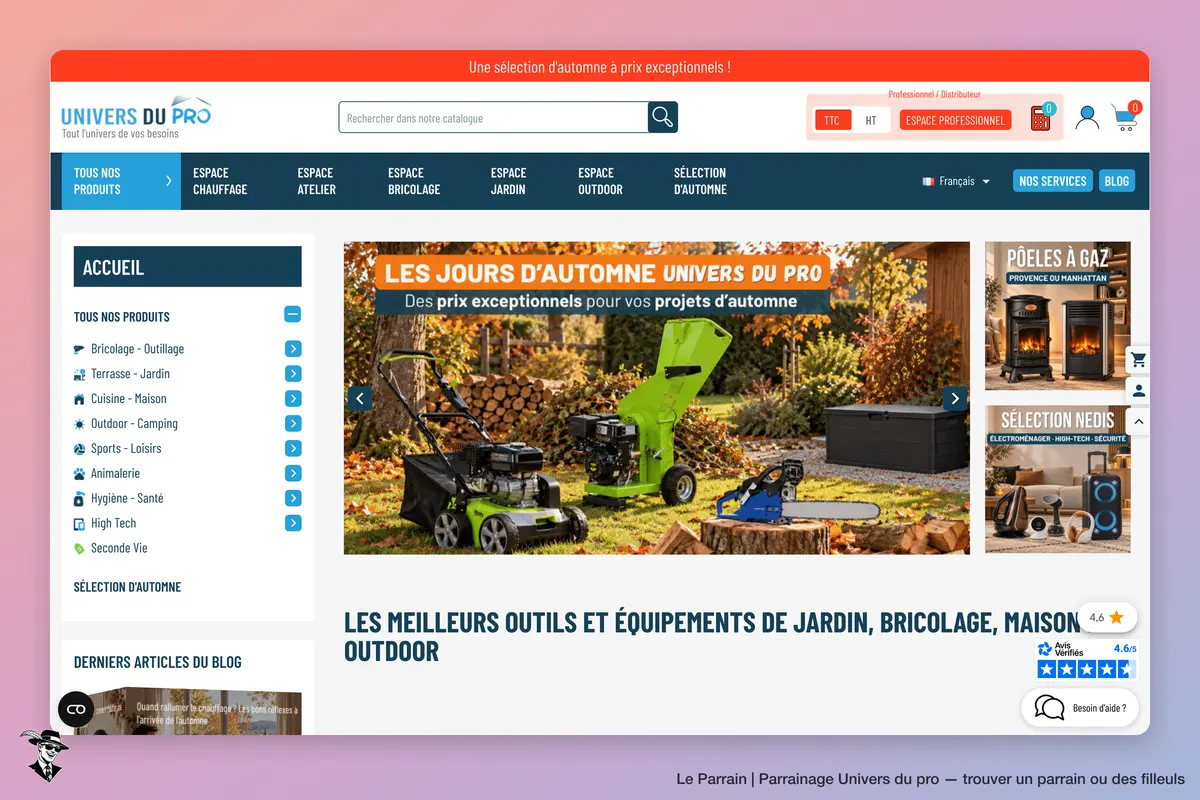Click the round dark accessibility widget button
Image resolution: width=1200 pixels, height=800 pixels.
76,709
